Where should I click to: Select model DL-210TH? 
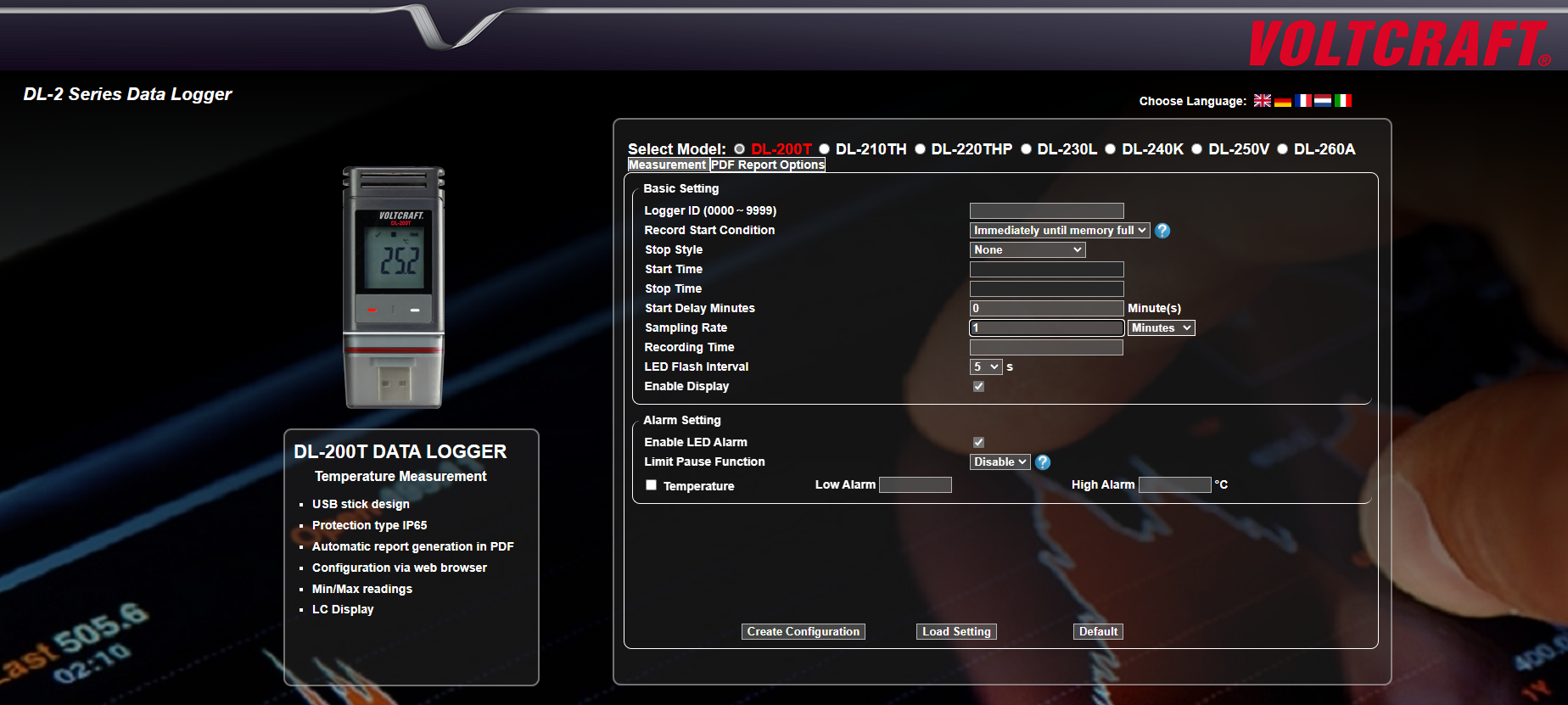click(x=824, y=149)
